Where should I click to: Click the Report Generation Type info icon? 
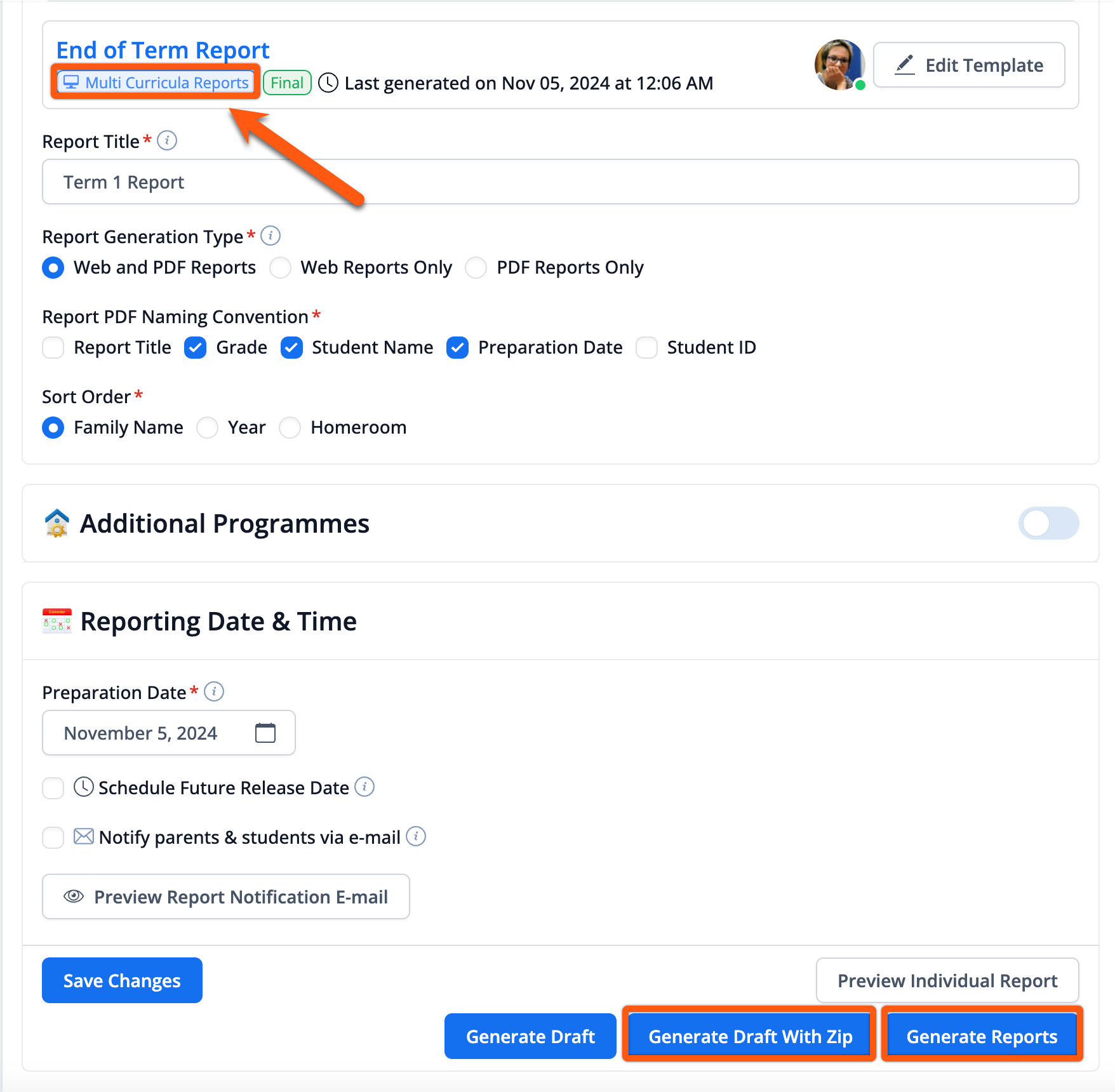point(270,236)
